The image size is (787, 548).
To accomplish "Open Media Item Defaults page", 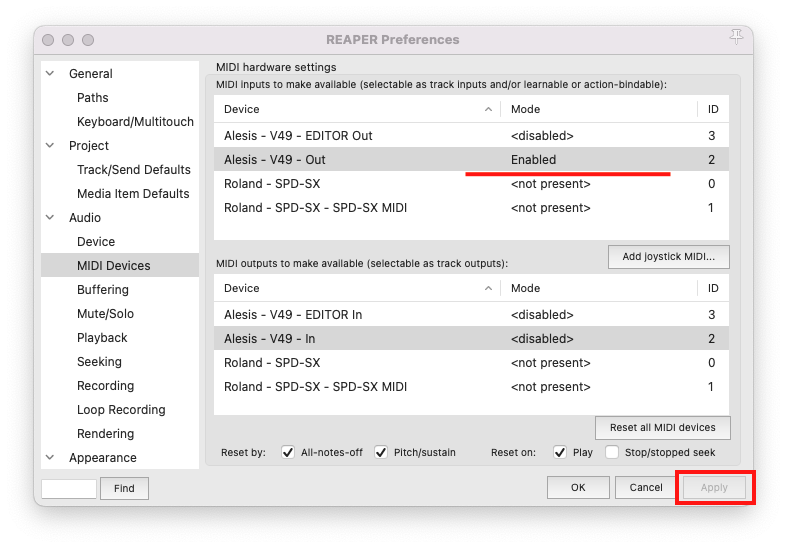I will tap(133, 194).
